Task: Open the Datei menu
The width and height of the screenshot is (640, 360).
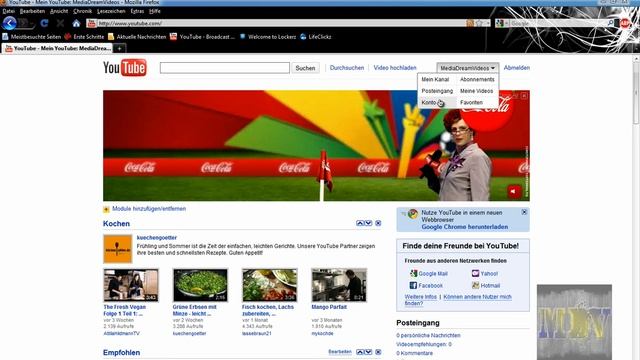Action: [8, 11]
